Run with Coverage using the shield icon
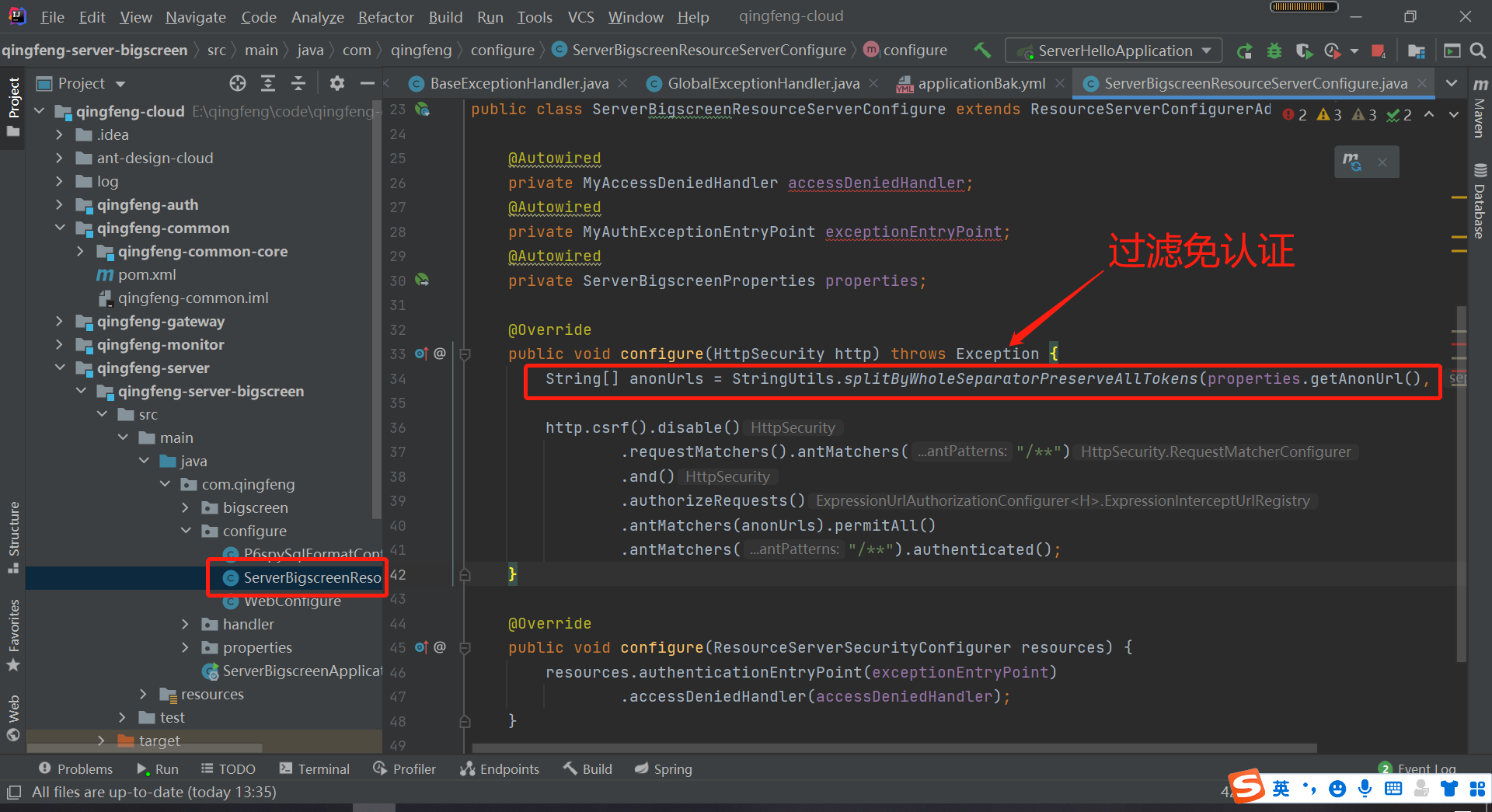The width and height of the screenshot is (1492, 812). pyautogui.click(x=1304, y=51)
